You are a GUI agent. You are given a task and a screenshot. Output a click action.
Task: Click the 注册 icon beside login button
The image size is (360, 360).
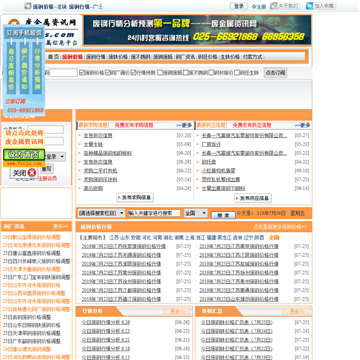point(254,6)
